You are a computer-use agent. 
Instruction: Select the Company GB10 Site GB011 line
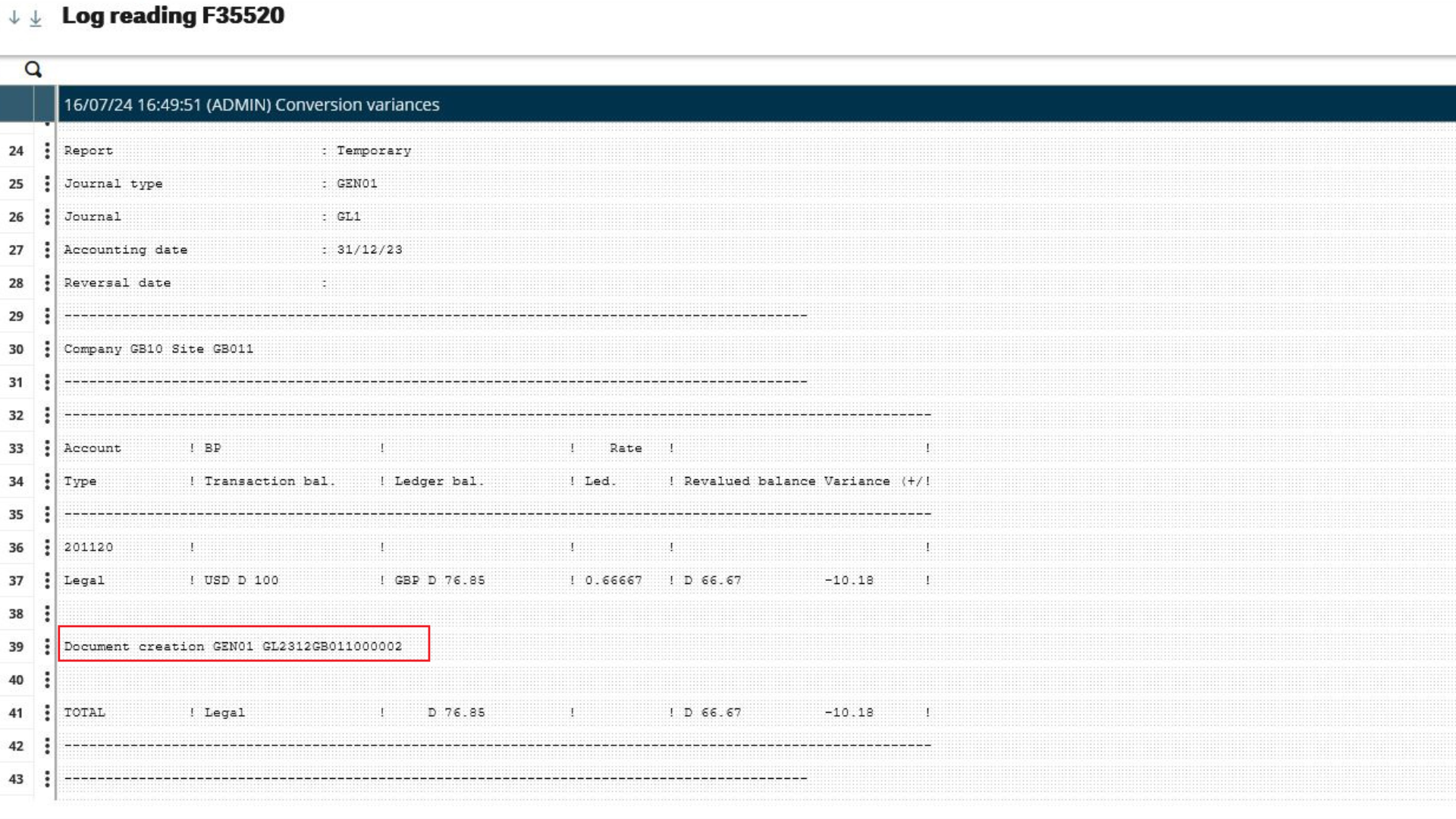point(158,349)
